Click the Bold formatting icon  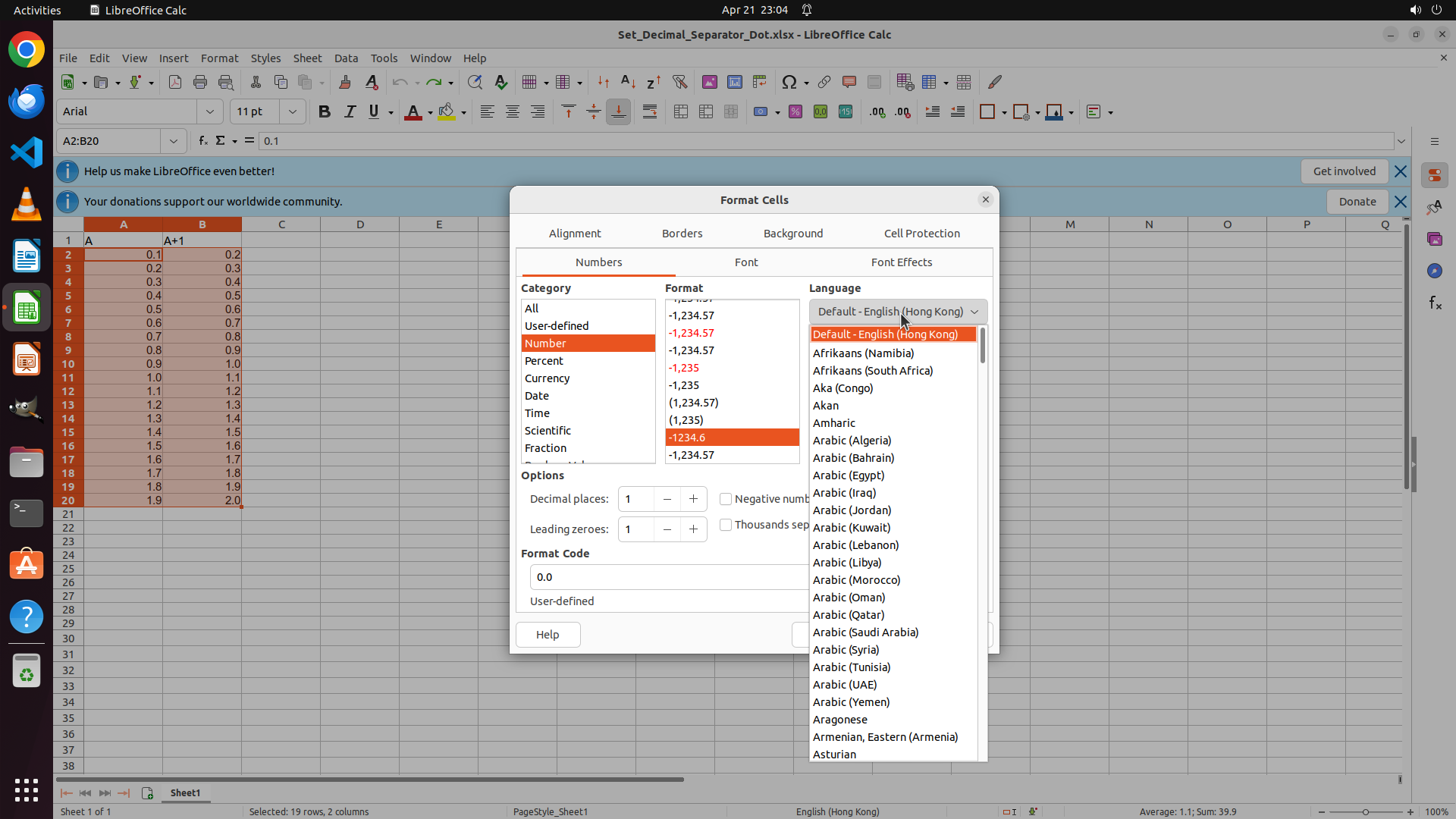coord(325,112)
